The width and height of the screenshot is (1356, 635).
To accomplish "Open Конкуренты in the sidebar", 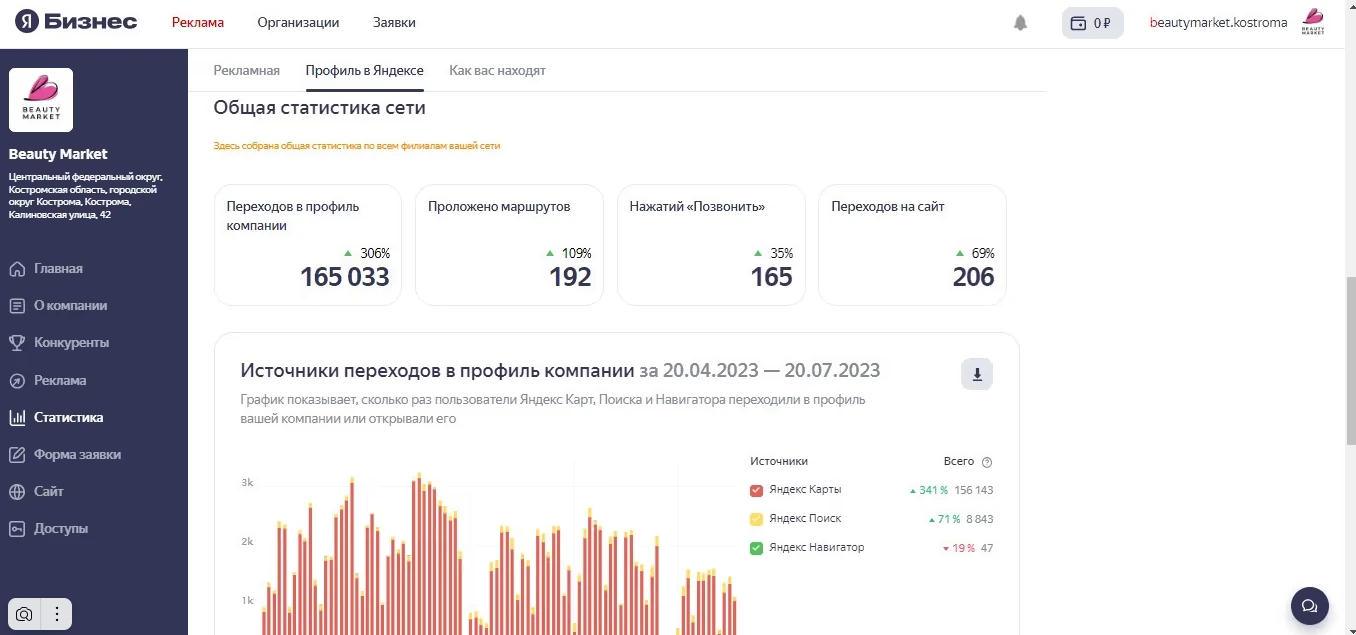I will pos(71,343).
